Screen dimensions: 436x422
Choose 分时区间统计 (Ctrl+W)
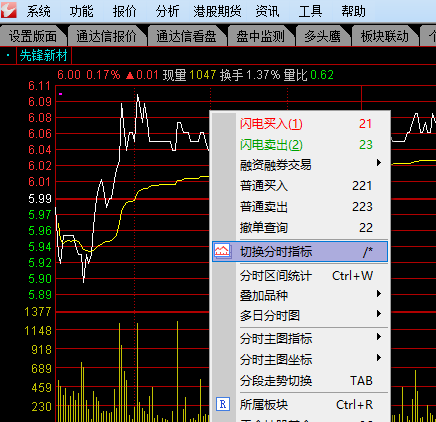301,276
